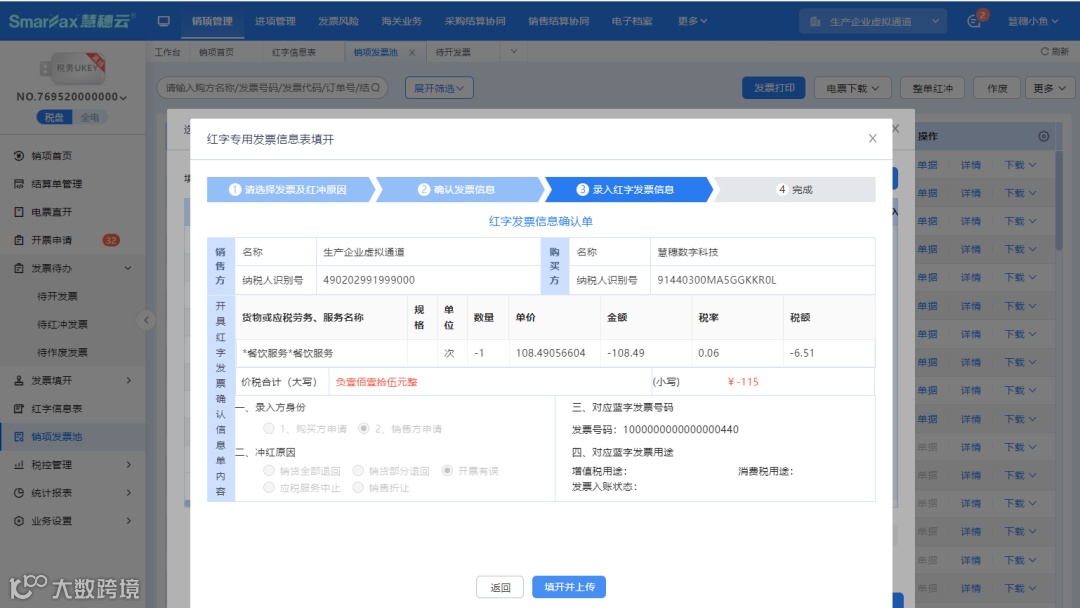Open the 电子档案 top menu
Image resolution: width=1080 pixels, height=608 pixels.
632,21
